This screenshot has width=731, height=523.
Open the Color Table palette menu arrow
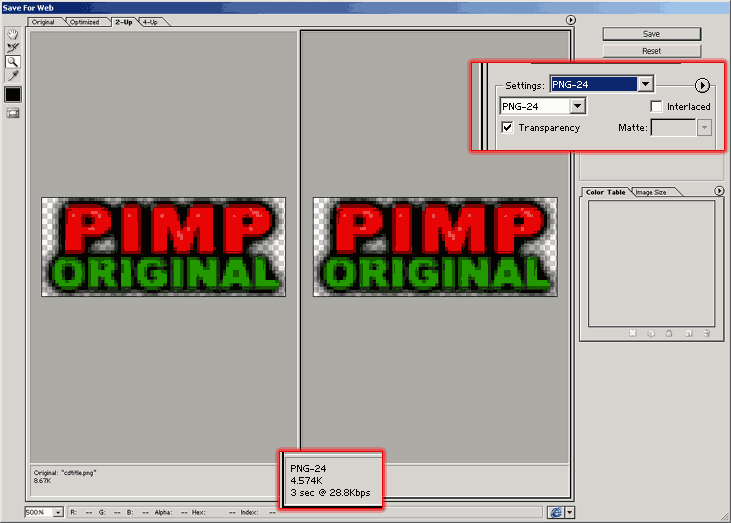pyautogui.click(x=719, y=191)
